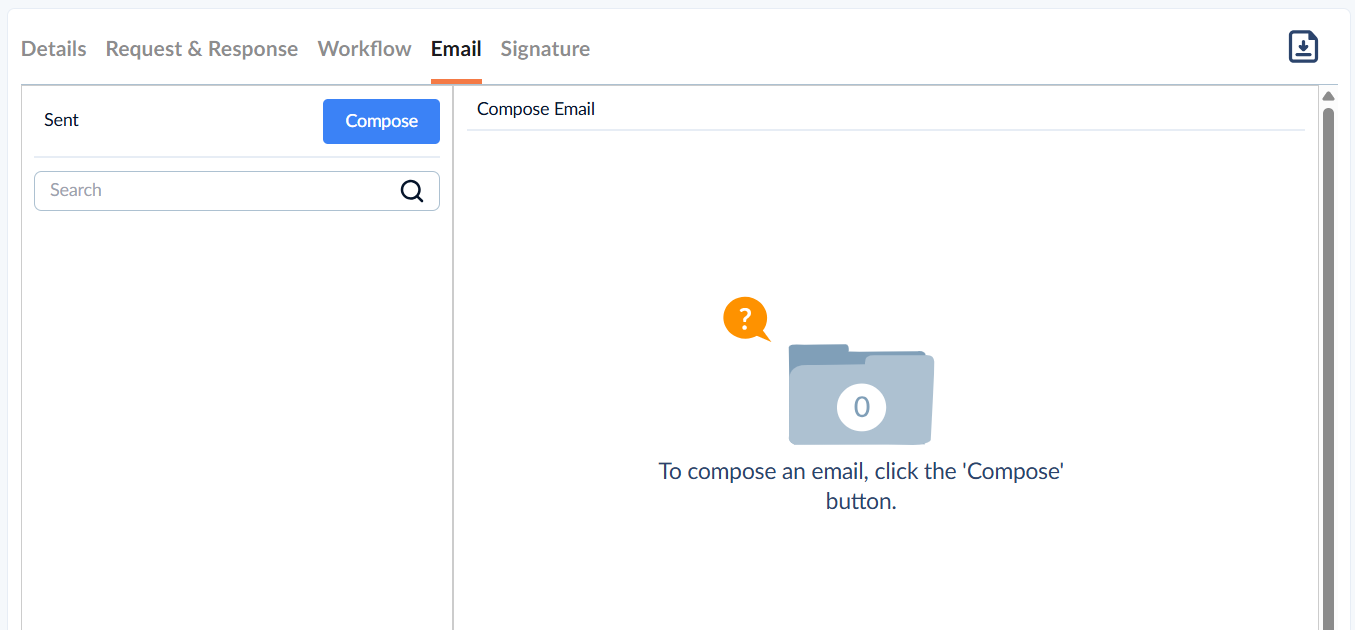Click the Compose Email pane heading
The width and height of the screenshot is (1355, 630).
pos(536,109)
